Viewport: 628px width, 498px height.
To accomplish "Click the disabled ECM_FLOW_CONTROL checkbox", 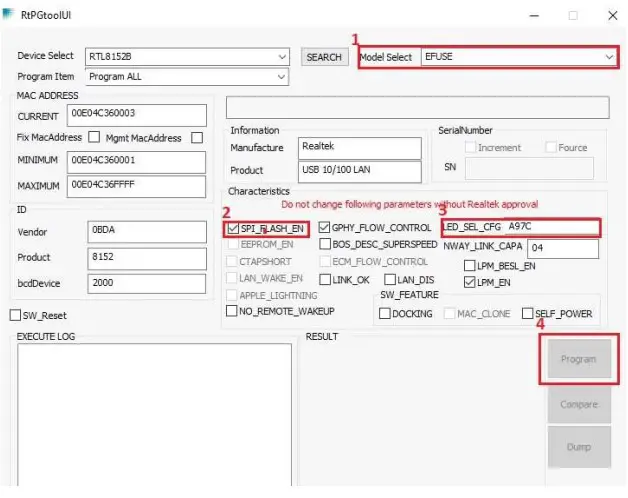I will 325,261.
